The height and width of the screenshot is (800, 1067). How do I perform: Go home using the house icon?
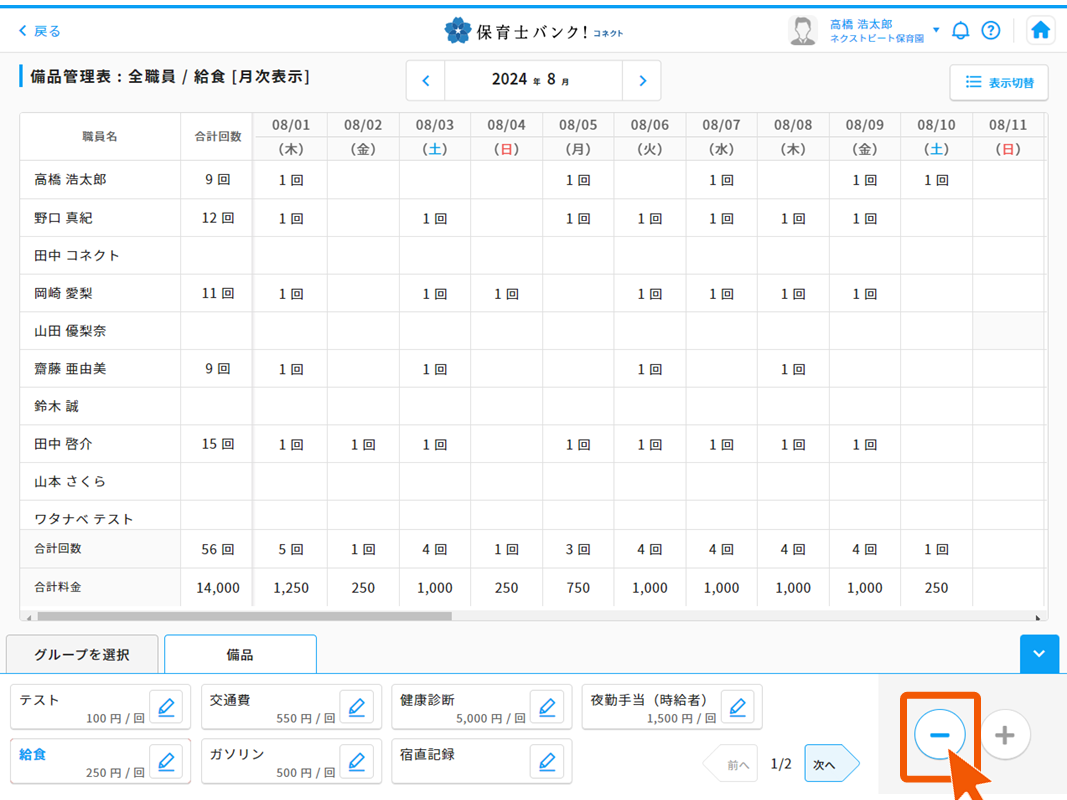point(1040,30)
